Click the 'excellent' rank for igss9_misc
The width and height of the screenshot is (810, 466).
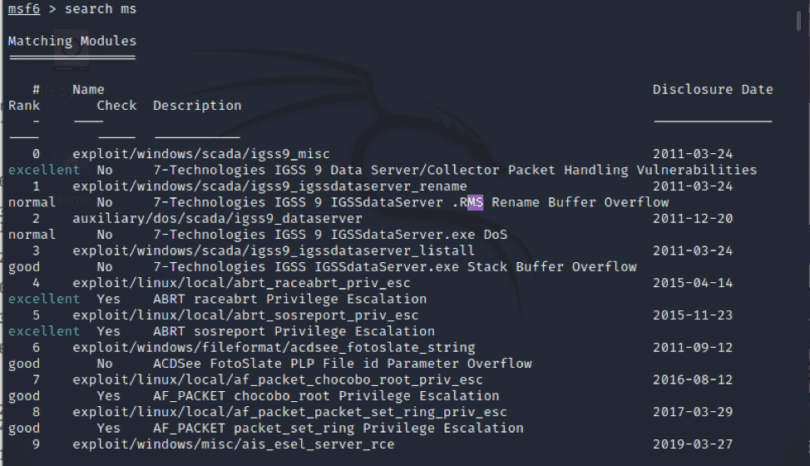pyautogui.click(x=44, y=170)
